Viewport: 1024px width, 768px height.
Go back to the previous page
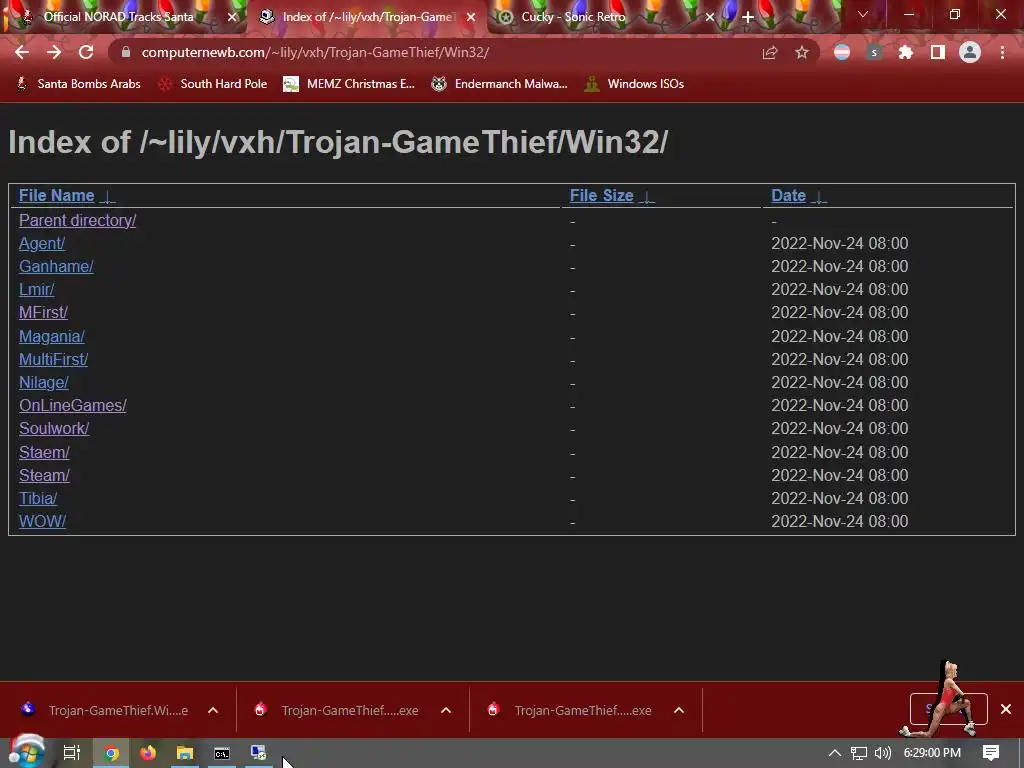(x=22, y=52)
